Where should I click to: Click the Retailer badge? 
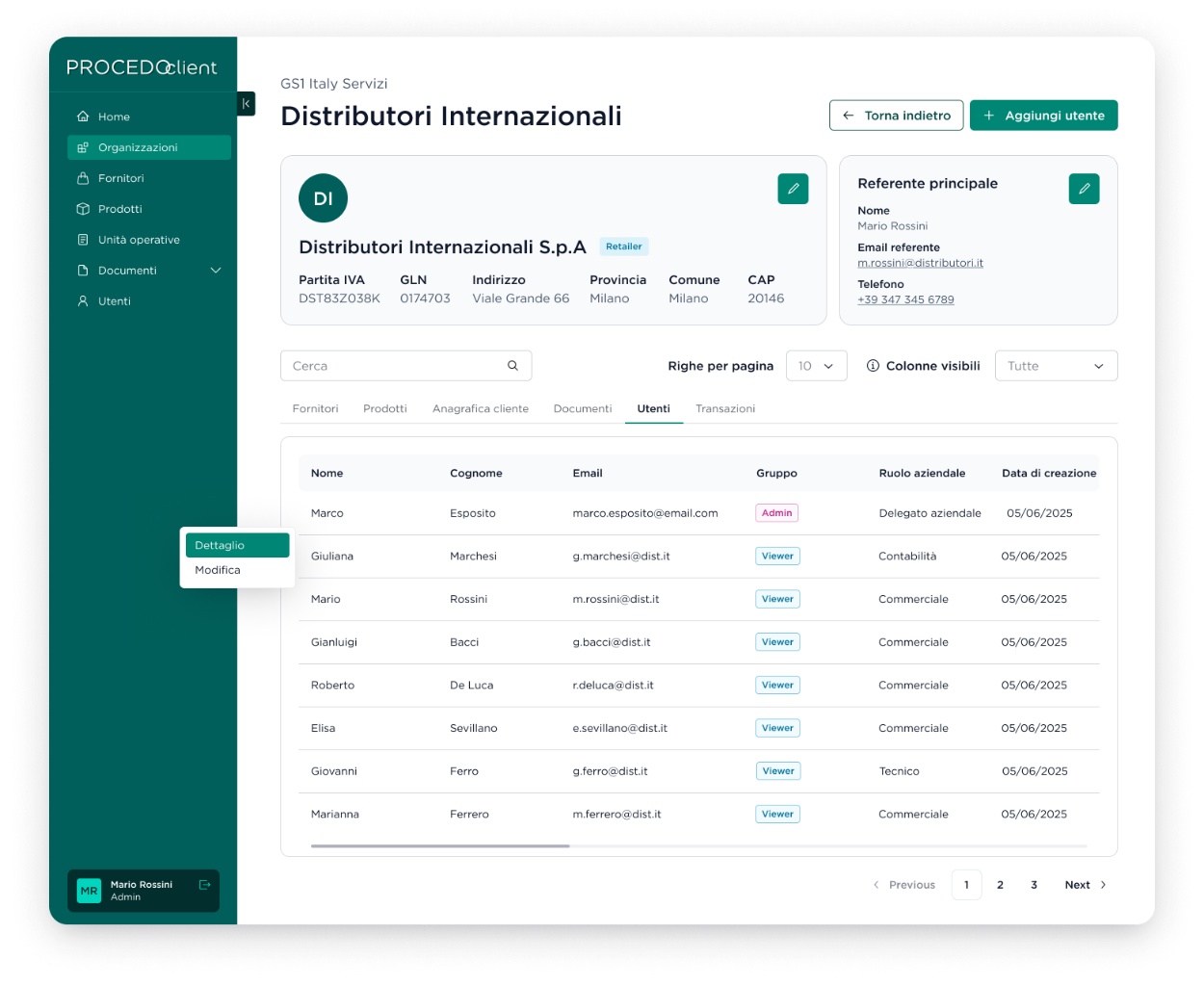pyautogui.click(x=624, y=246)
